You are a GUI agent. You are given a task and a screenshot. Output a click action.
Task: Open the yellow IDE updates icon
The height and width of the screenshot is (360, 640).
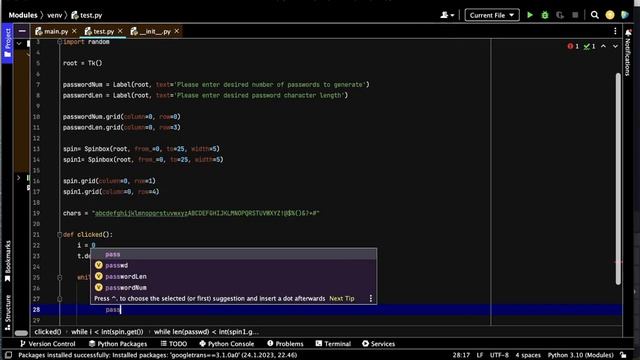point(610,15)
